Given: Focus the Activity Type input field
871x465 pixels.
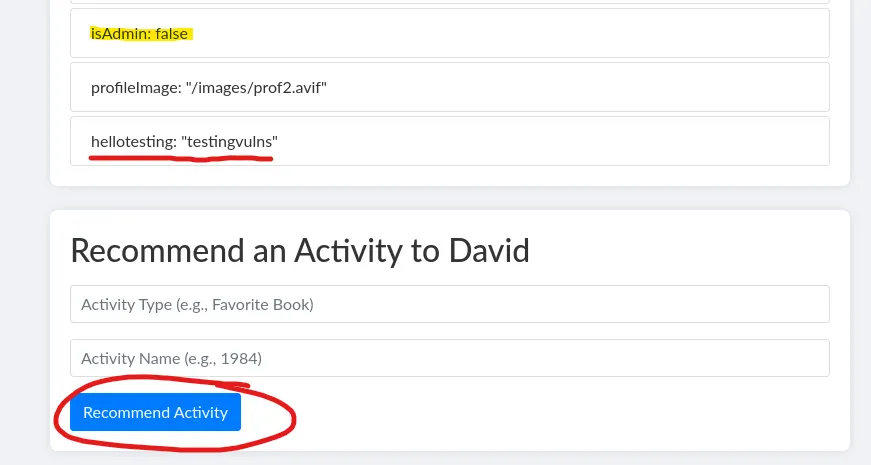Looking at the screenshot, I should pos(450,304).
